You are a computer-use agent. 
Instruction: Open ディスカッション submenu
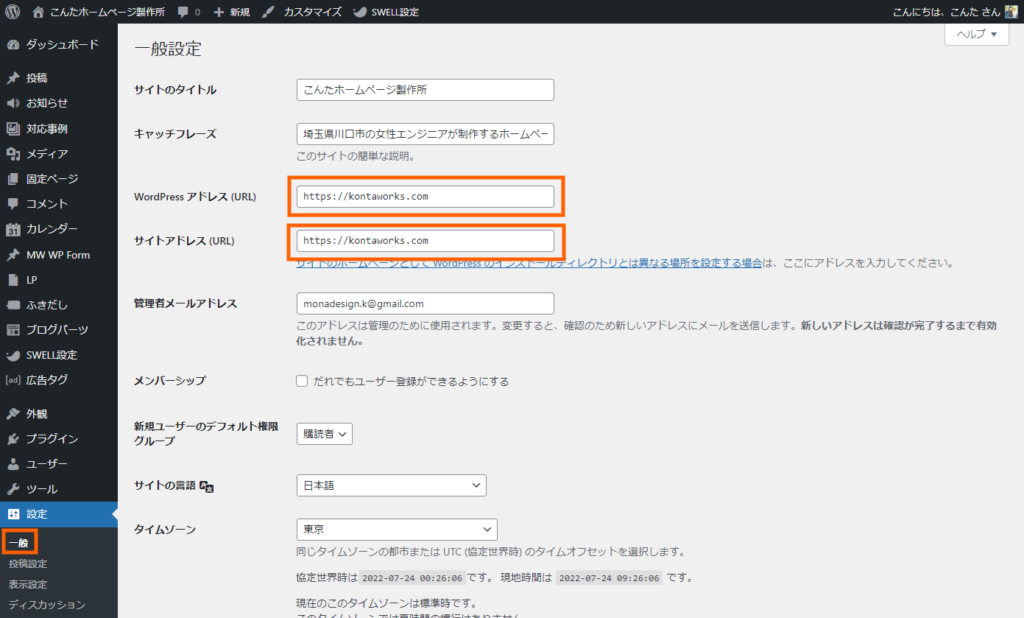[47, 605]
